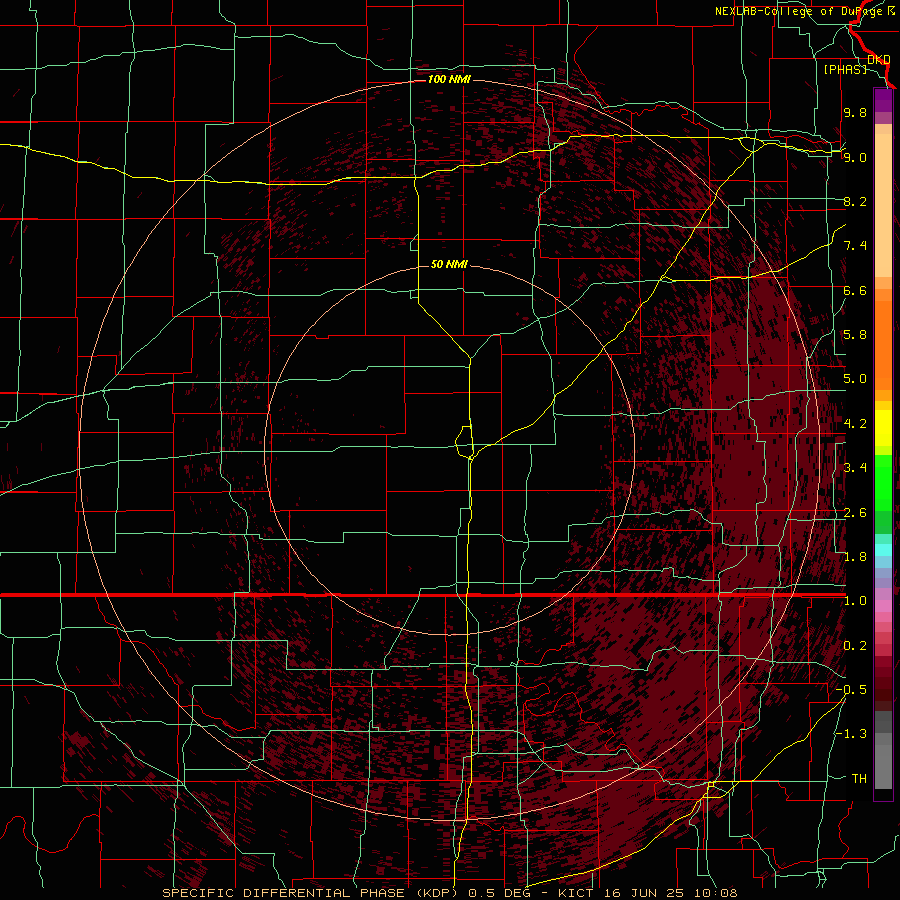The image size is (900, 900).
Task: Pick the purple segment atop the color bar
Action: pyautogui.click(x=883, y=100)
